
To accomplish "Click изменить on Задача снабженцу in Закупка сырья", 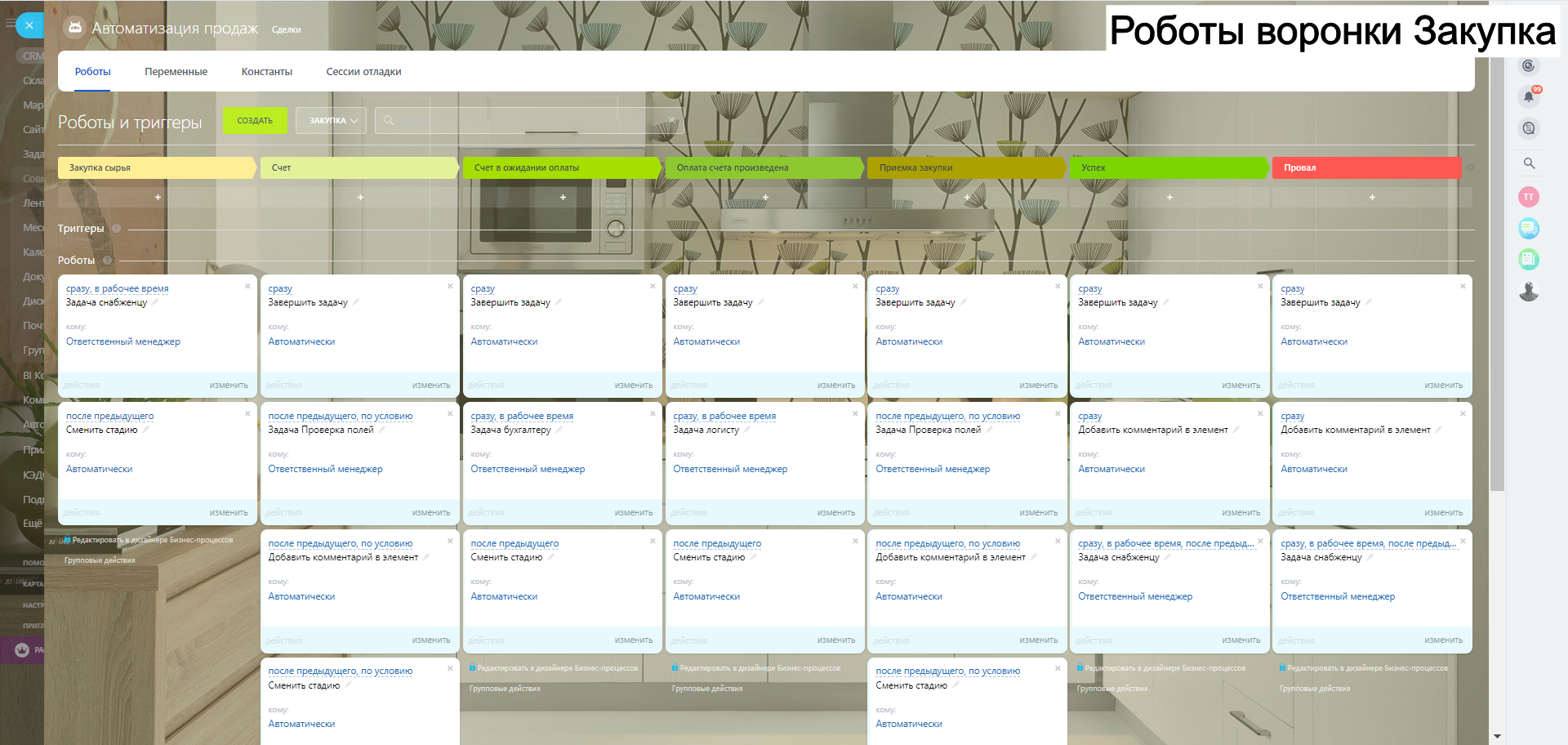I will 229,386.
